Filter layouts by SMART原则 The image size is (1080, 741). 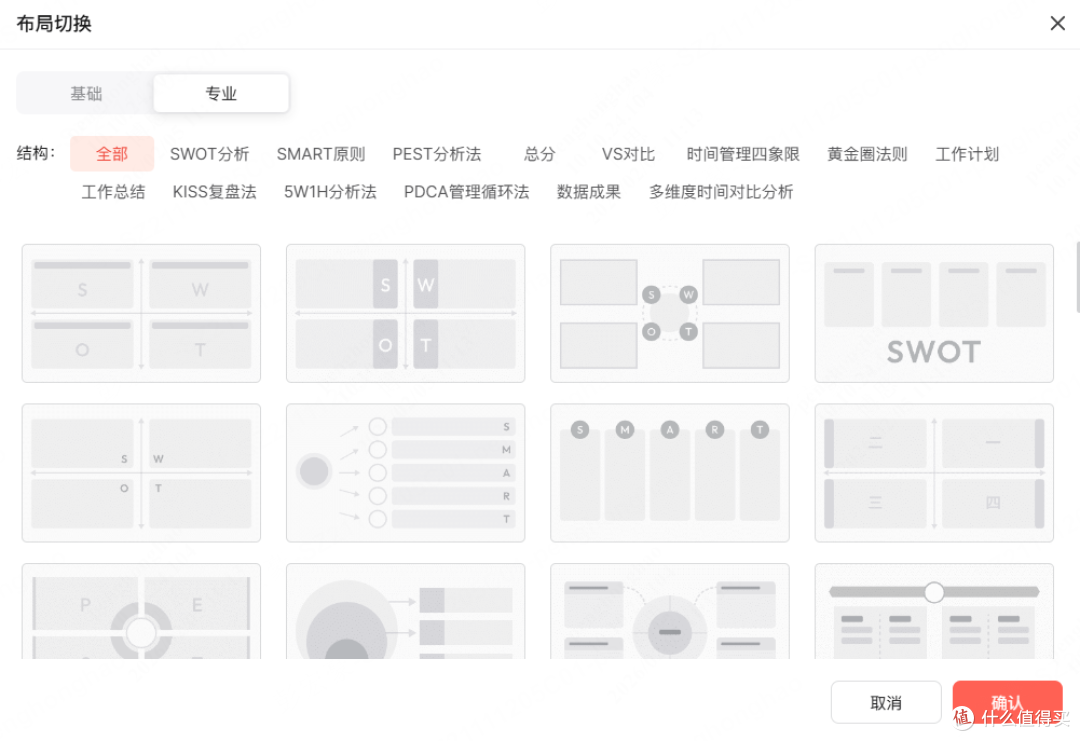coord(321,154)
